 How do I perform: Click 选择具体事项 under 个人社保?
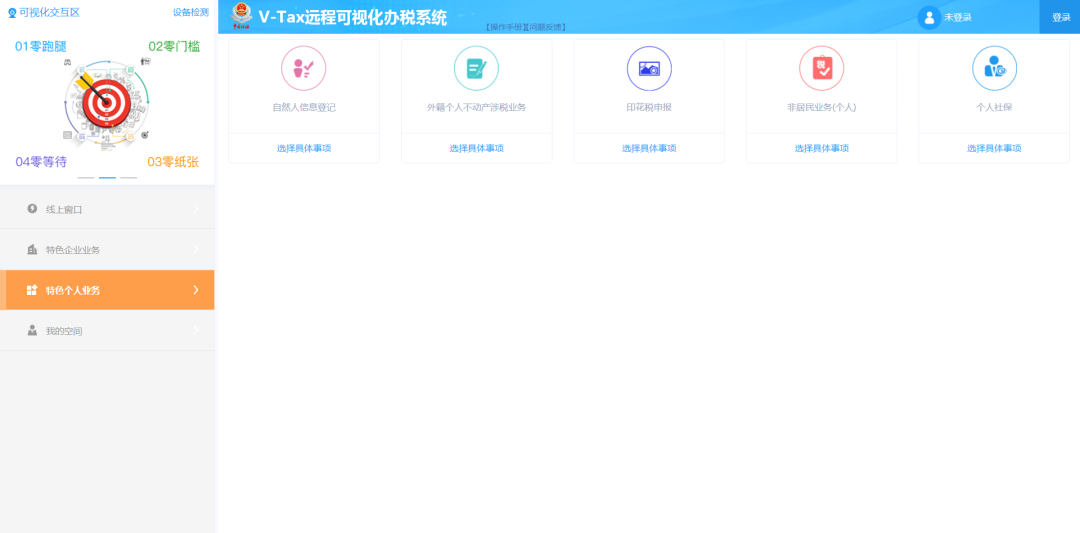pos(994,148)
